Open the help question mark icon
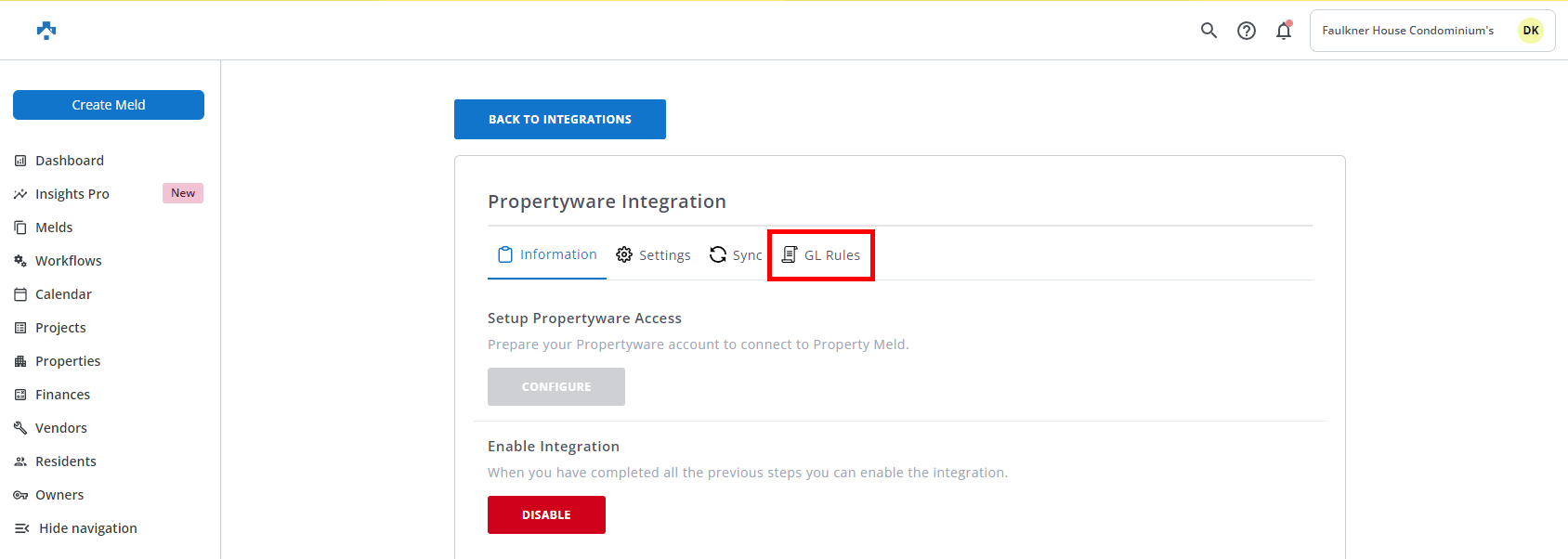Screen dimensions: 1568x559 [1247, 31]
